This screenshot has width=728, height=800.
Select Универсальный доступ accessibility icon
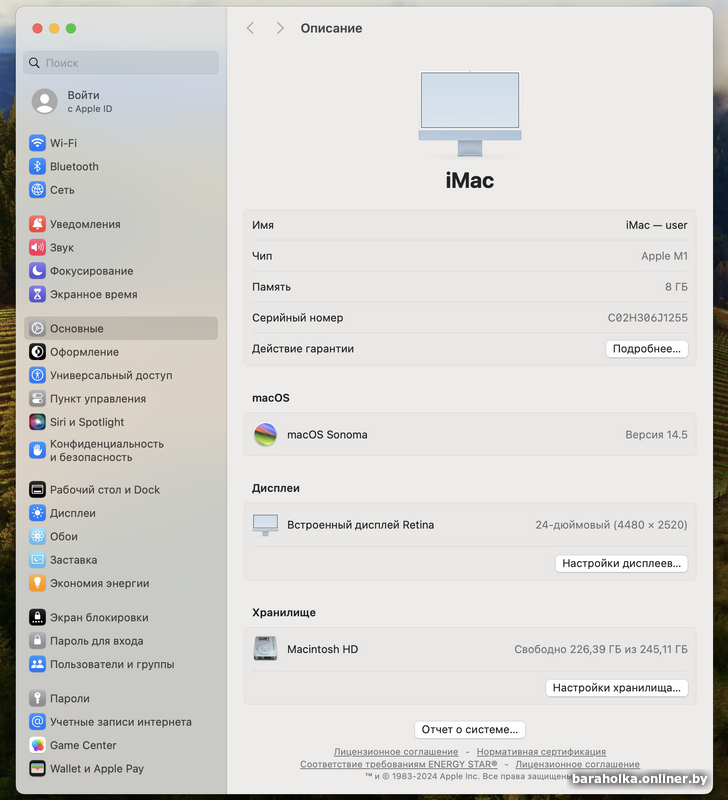[x=37, y=376]
